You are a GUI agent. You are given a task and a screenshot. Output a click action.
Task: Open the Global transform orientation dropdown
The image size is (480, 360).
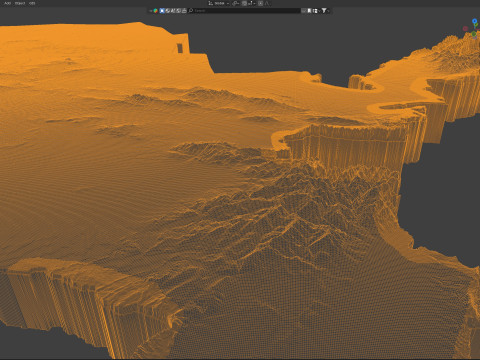219,3
